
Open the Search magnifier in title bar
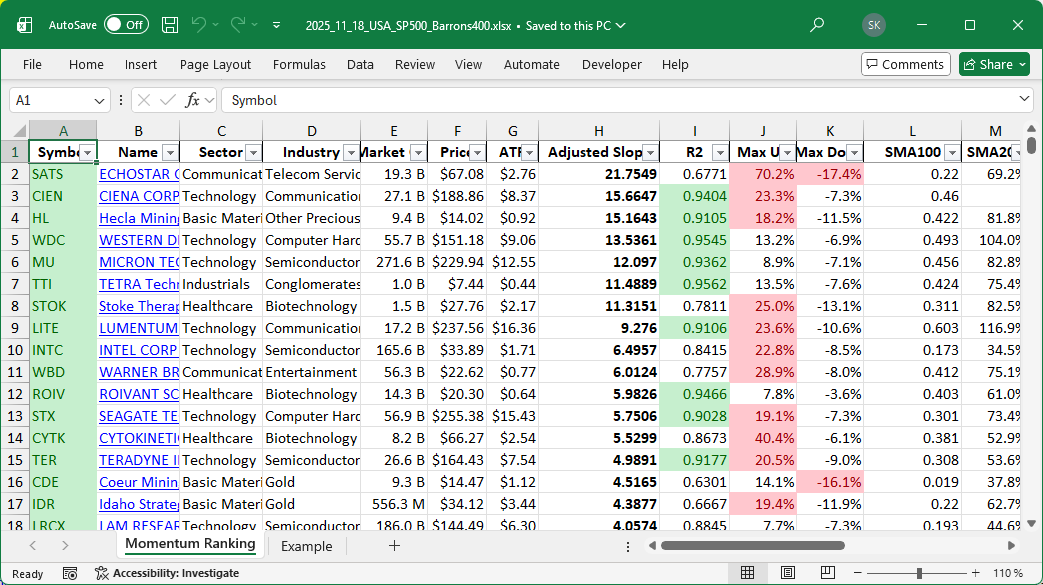(x=817, y=25)
